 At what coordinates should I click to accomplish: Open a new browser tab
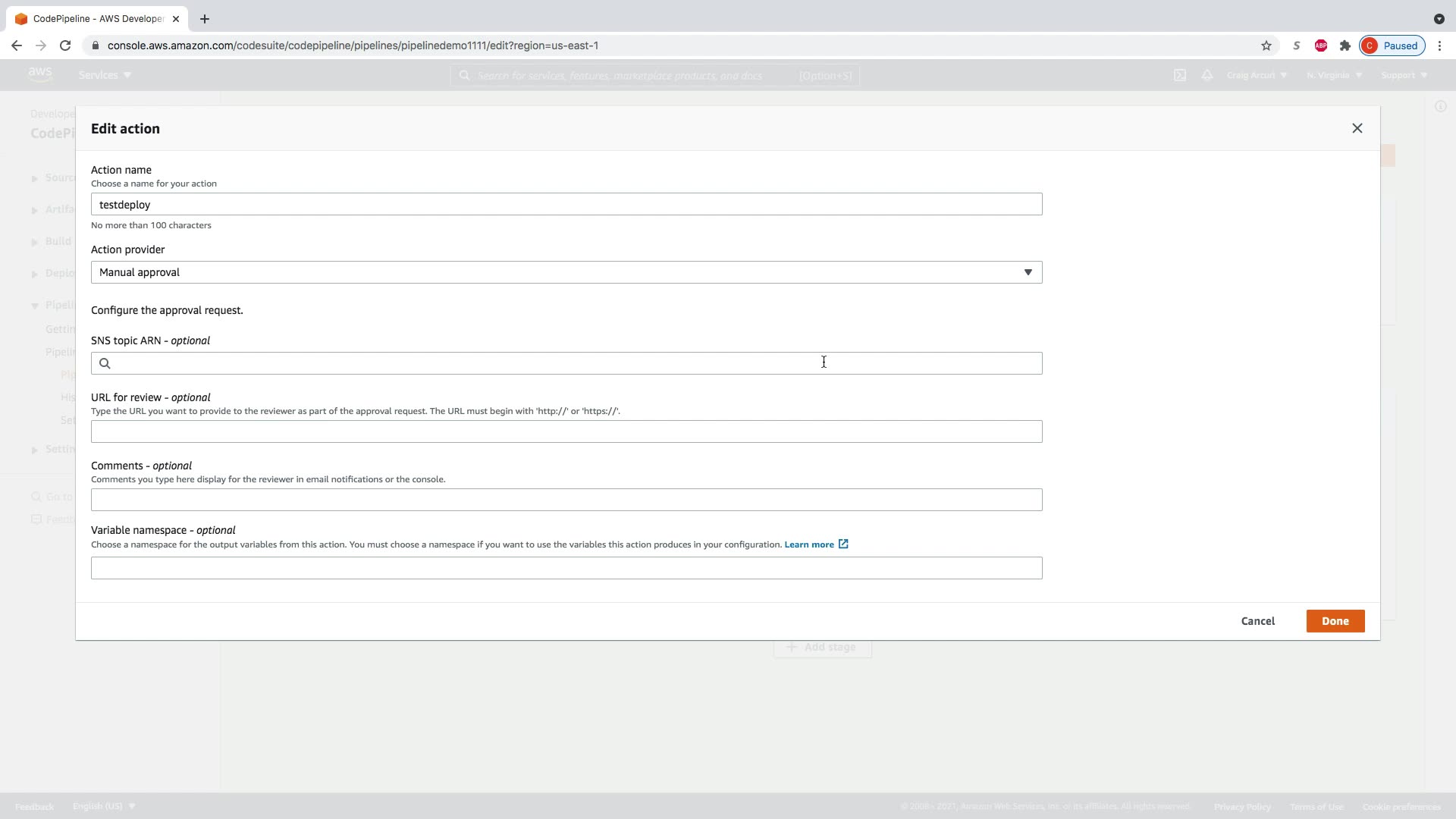tap(204, 19)
